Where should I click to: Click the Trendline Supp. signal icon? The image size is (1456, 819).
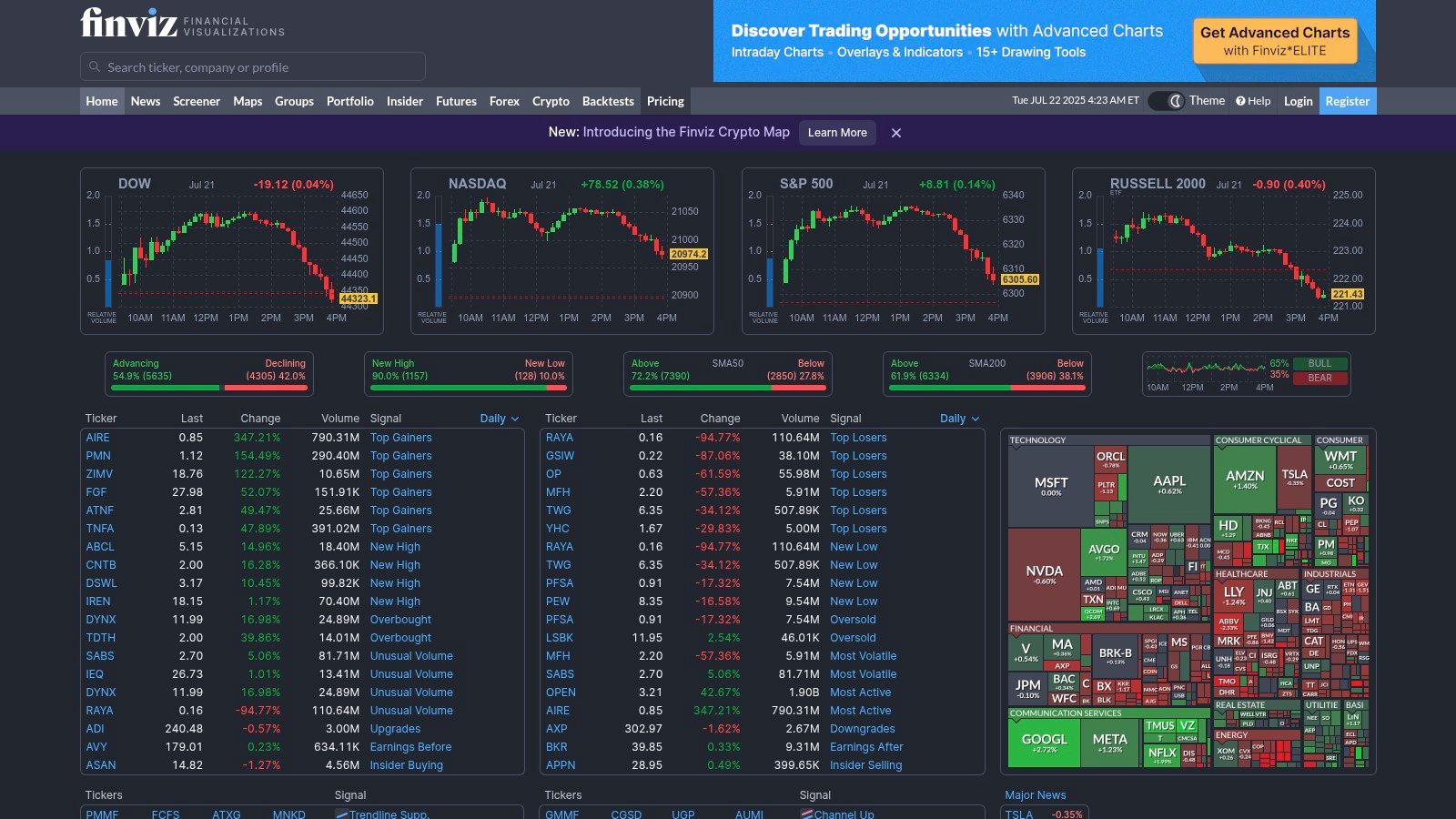coord(342,814)
